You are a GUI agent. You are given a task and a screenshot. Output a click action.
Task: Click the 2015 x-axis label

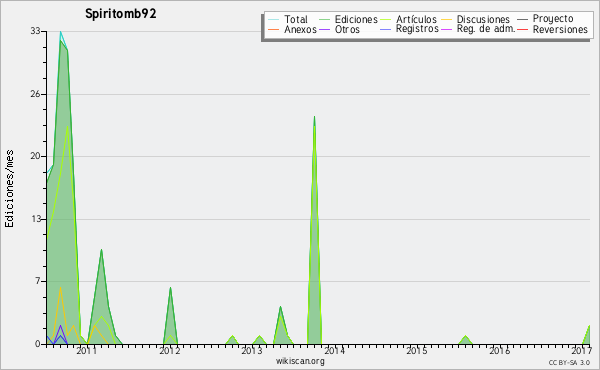pyautogui.click(x=417, y=350)
